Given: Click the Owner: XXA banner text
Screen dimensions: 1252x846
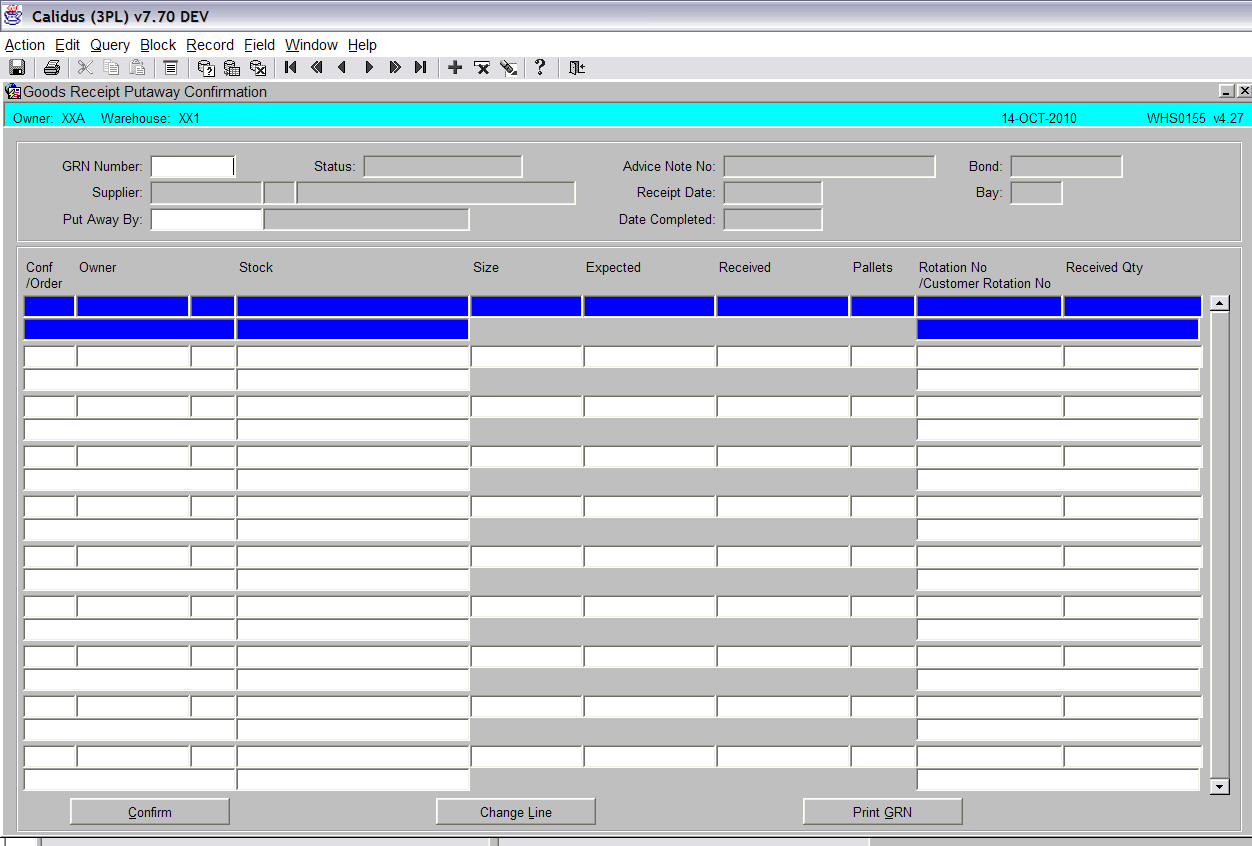Looking at the screenshot, I should click(x=49, y=118).
